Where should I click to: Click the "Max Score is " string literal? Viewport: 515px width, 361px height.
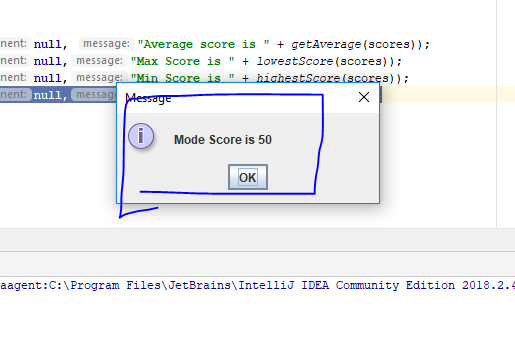tap(182, 61)
